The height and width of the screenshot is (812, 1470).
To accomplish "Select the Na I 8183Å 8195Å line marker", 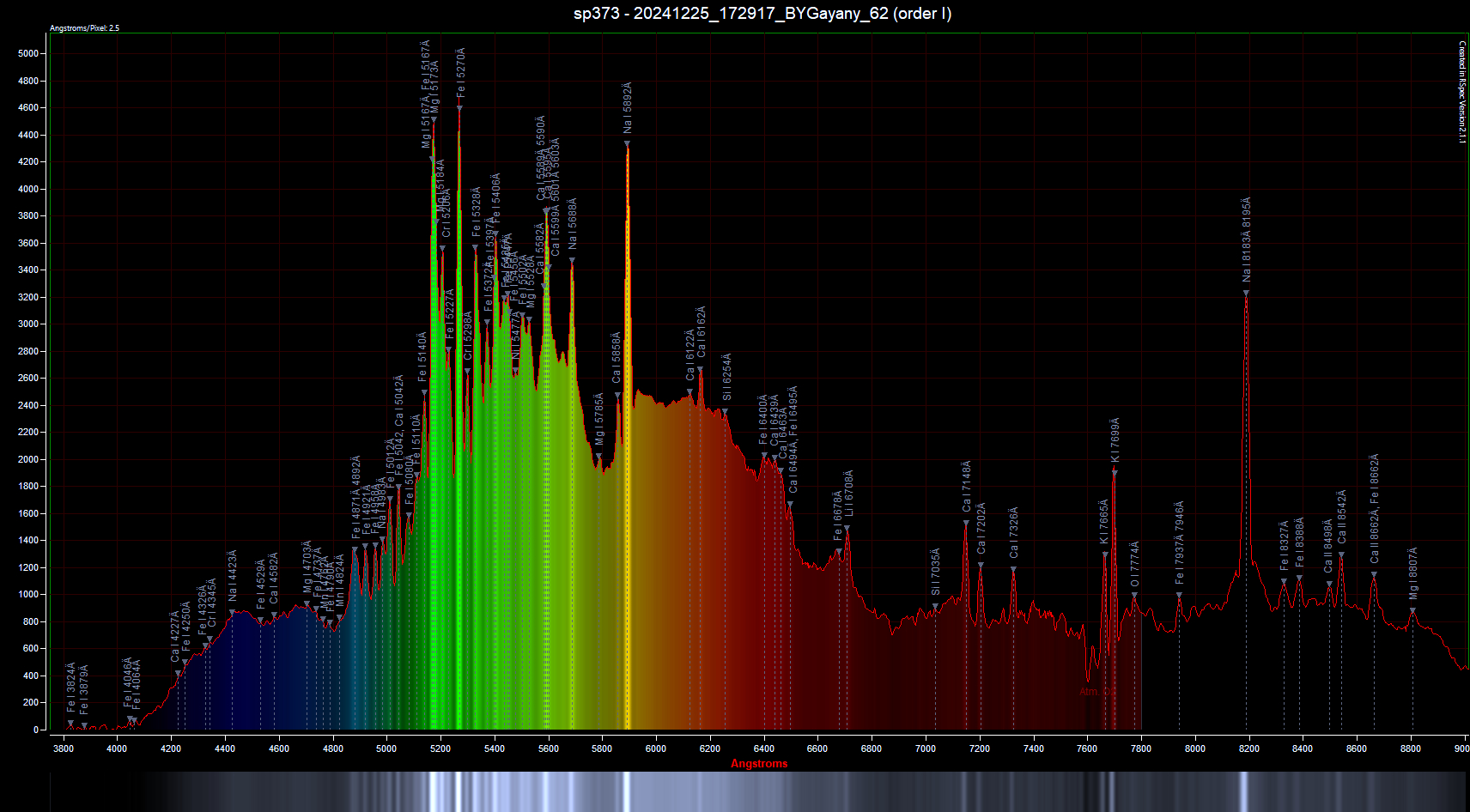I will point(1246,294).
